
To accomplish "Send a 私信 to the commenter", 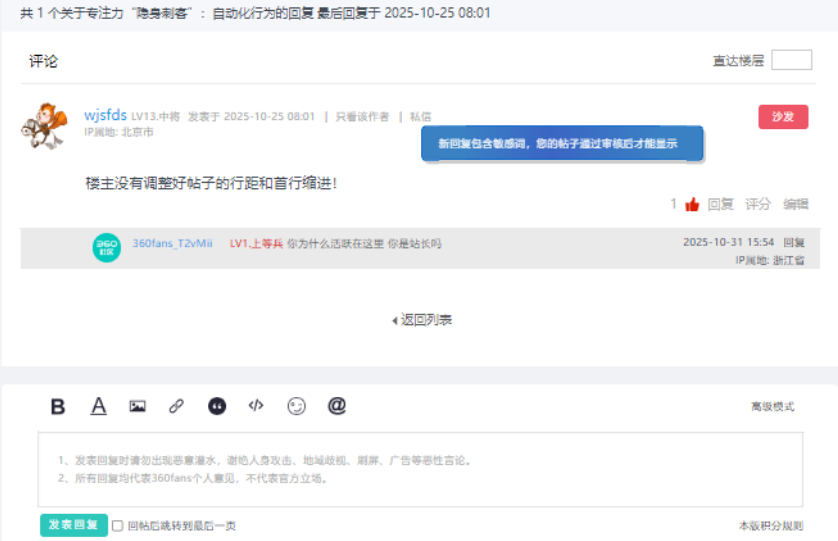I will click(420, 117).
